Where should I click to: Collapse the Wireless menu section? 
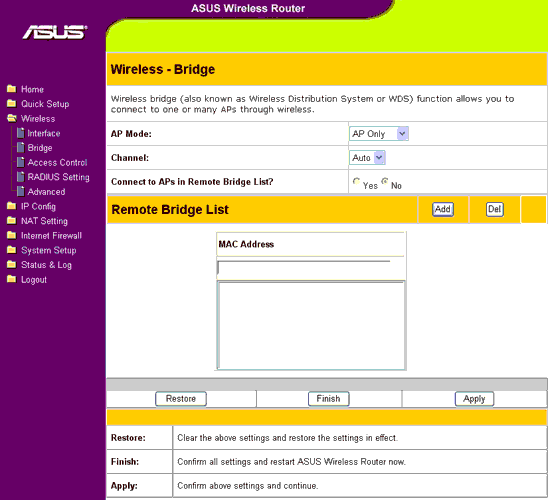pyautogui.click(x=38, y=119)
